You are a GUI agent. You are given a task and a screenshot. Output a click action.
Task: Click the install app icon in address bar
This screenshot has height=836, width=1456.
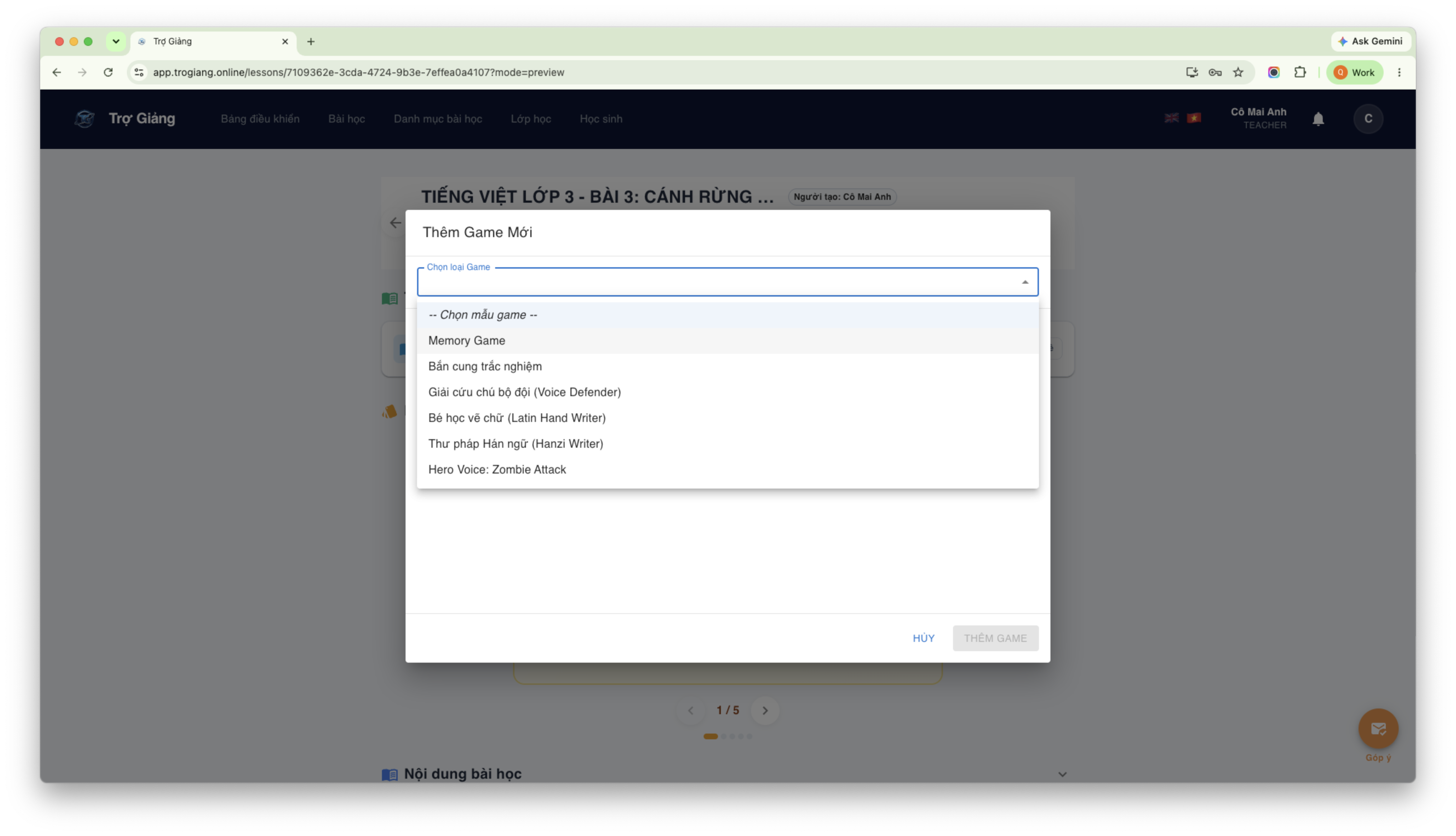(1192, 72)
